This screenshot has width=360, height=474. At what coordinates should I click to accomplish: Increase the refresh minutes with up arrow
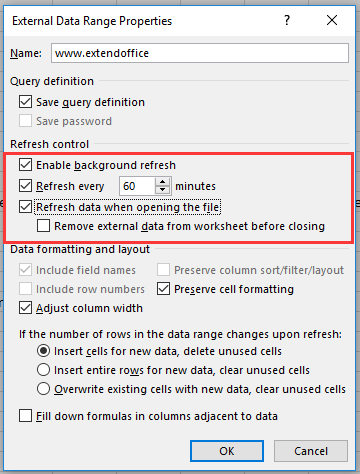pyautogui.click(x=162, y=182)
